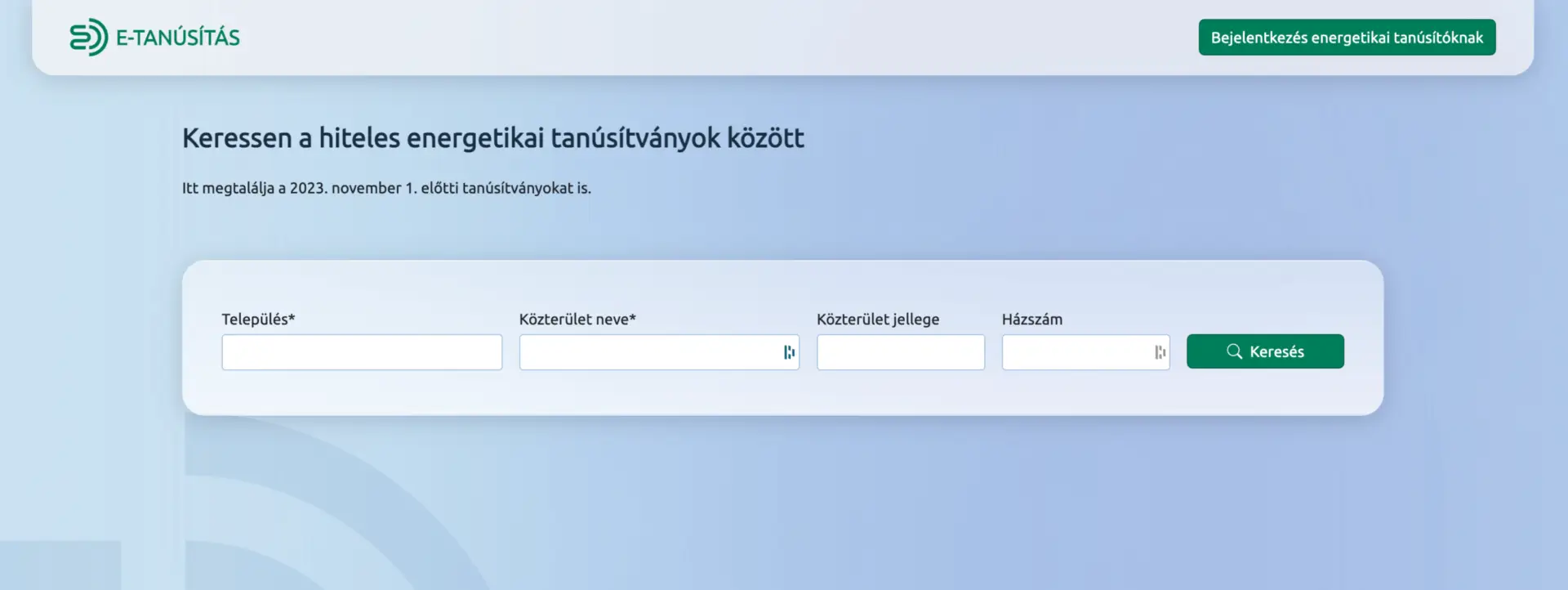Focus the Település input field
The width and height of the screenshot is (1568, 590).
pos(362,352)
